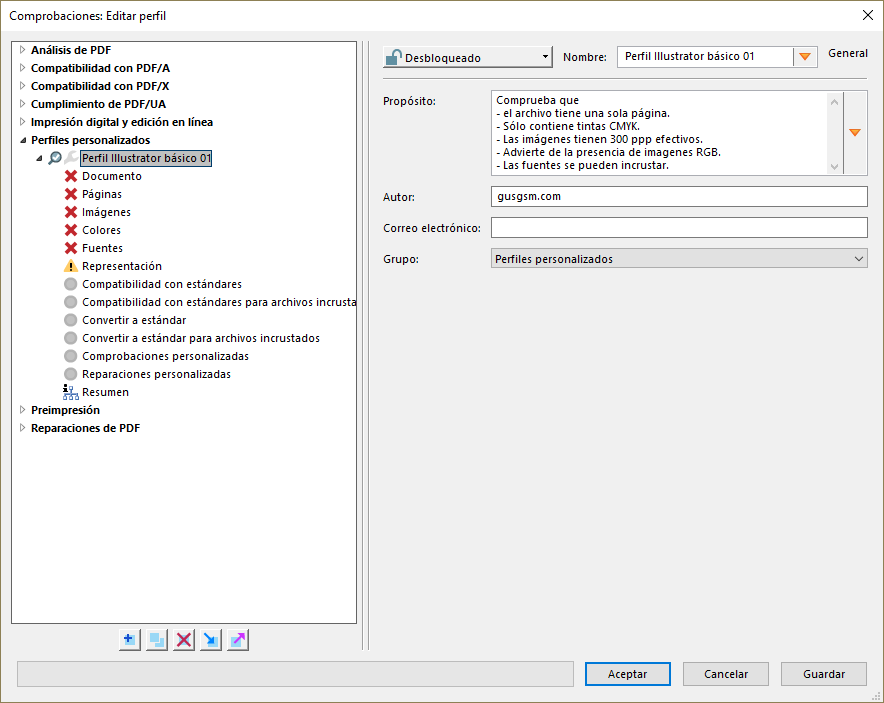Image resolution: width=884 pixels, height=703 pixels.
Task: Click the red X icon next to Documento
Action: [x=70, y=176]
